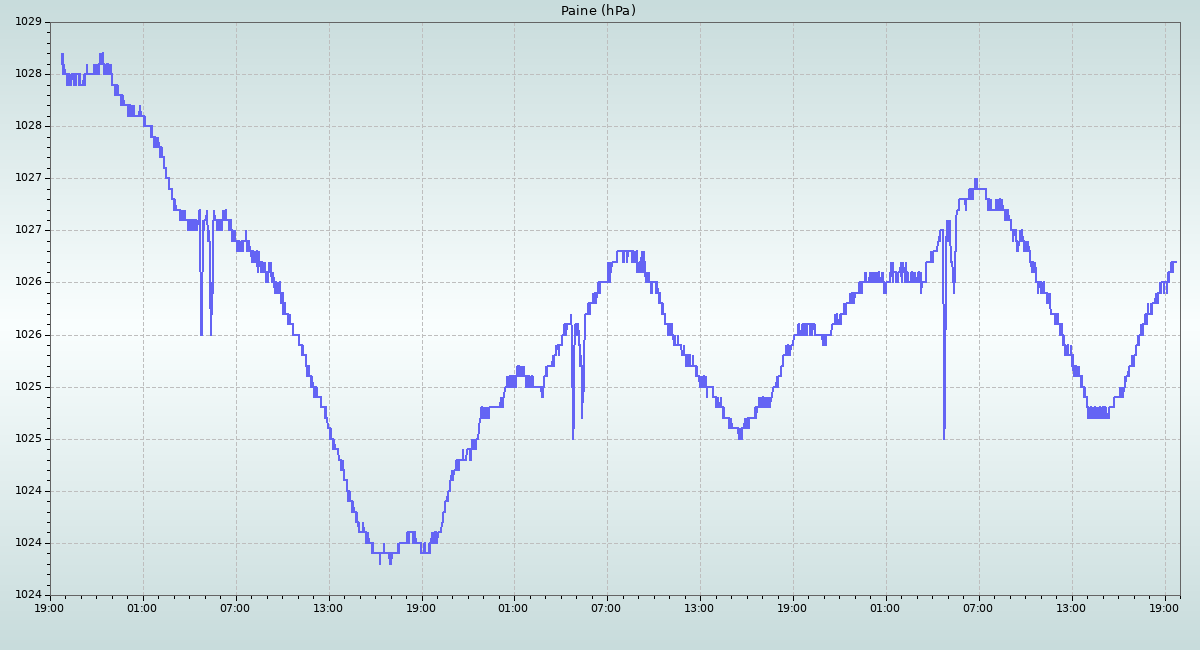Click the topmost 1028 y-axis label

28,74
